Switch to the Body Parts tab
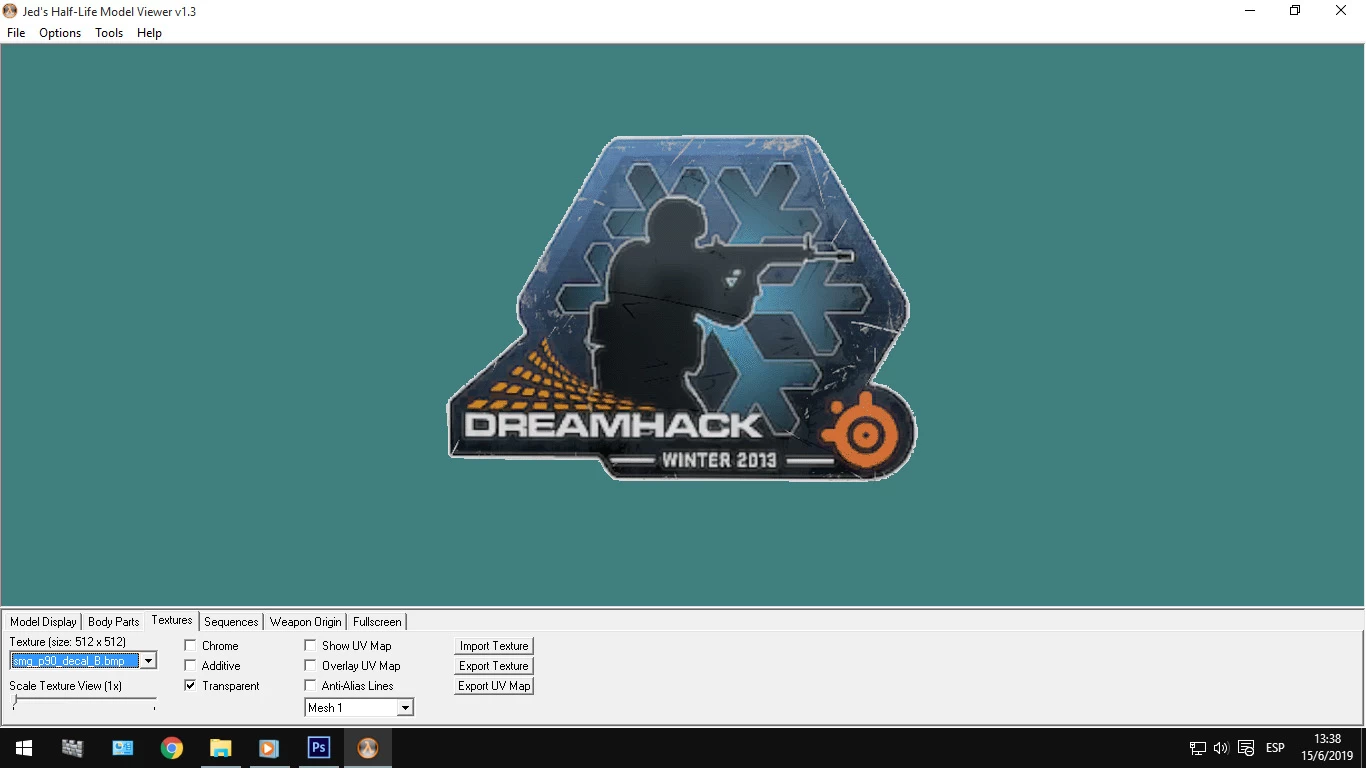 114,622
